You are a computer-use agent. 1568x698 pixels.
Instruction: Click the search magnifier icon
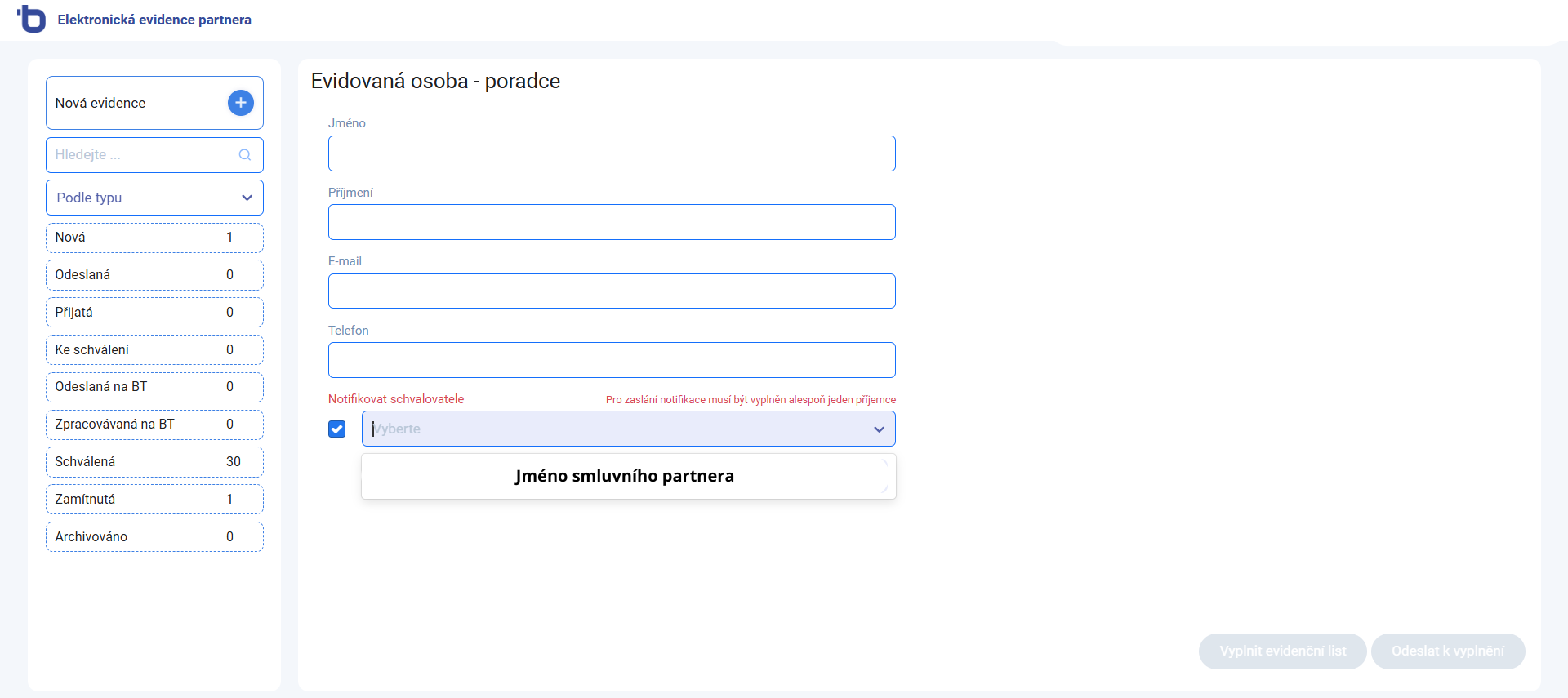click(244, 155)
